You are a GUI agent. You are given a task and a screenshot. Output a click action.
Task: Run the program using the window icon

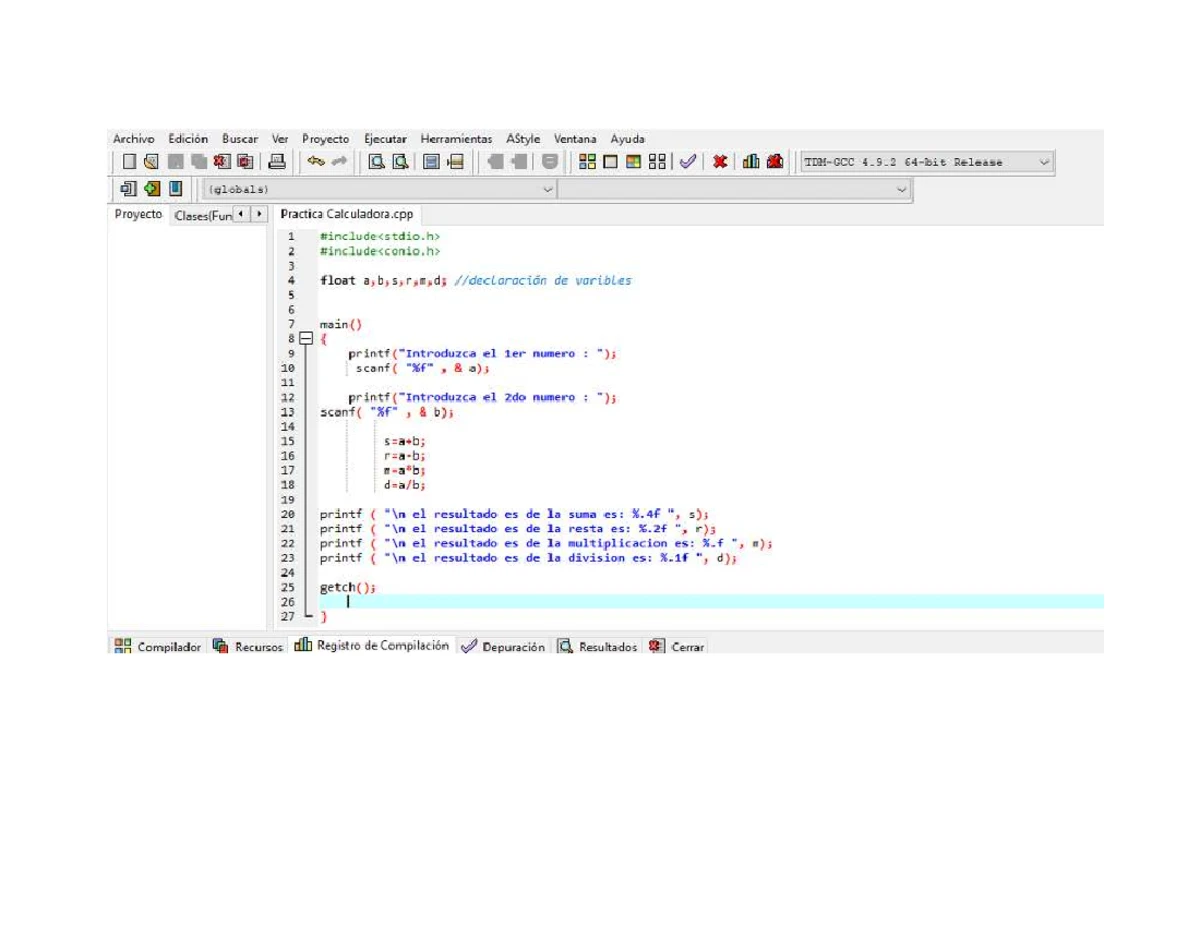tap(611, 161)
